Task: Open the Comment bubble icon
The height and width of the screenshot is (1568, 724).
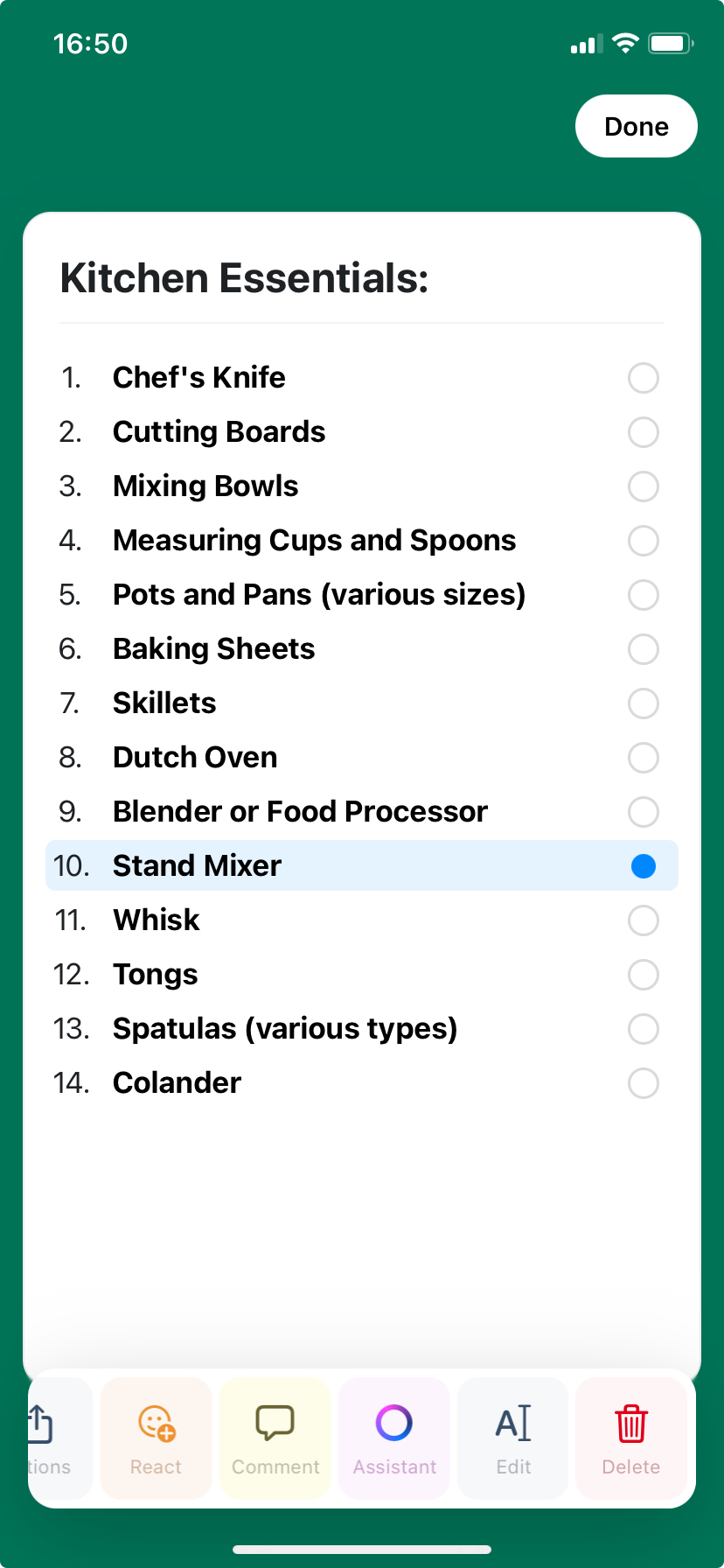Action: click(275, 1423)
